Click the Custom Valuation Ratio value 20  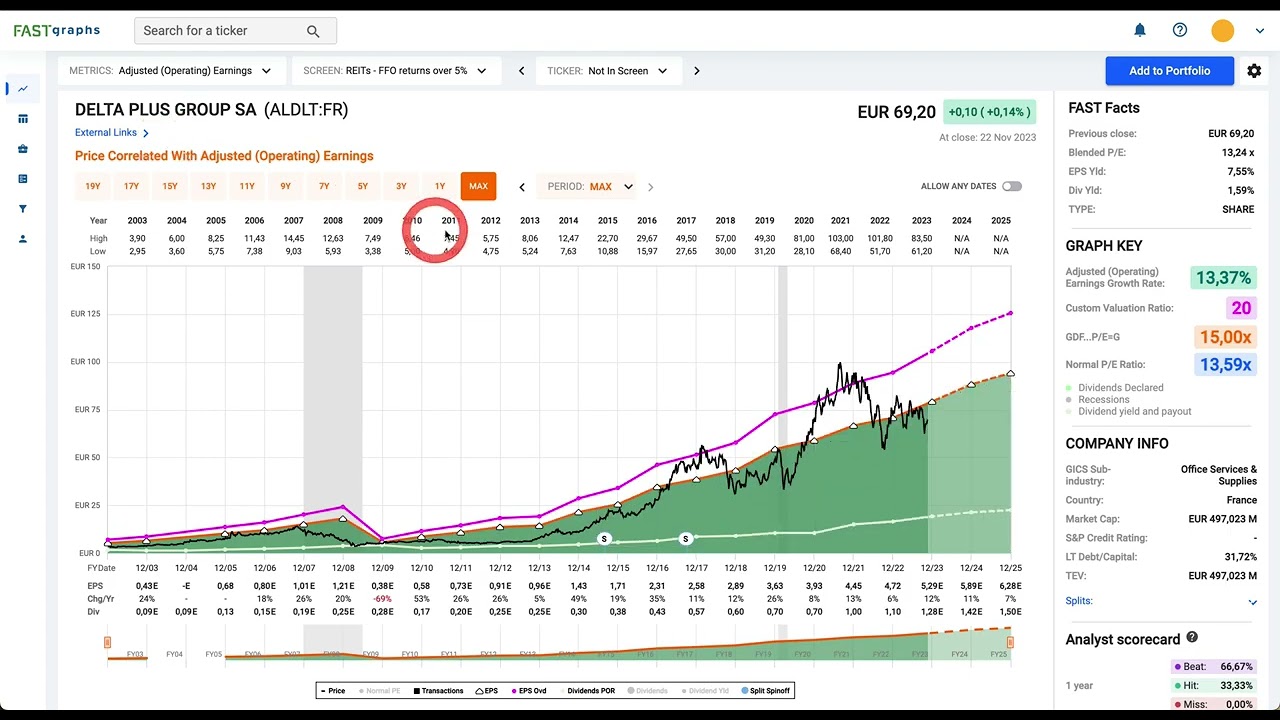tap(1241, 308)
